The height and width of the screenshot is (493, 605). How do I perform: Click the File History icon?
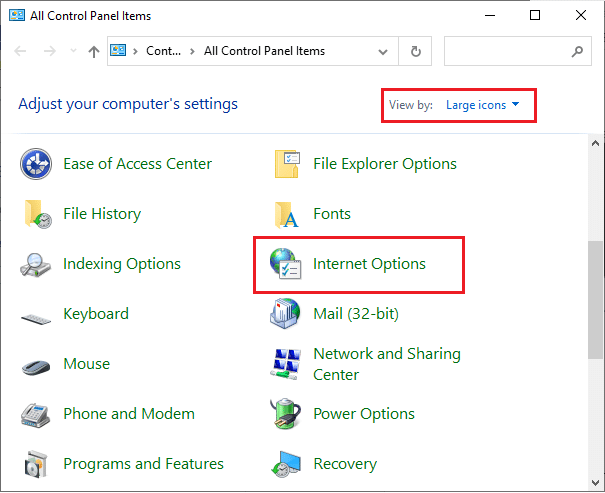[37, 214]
